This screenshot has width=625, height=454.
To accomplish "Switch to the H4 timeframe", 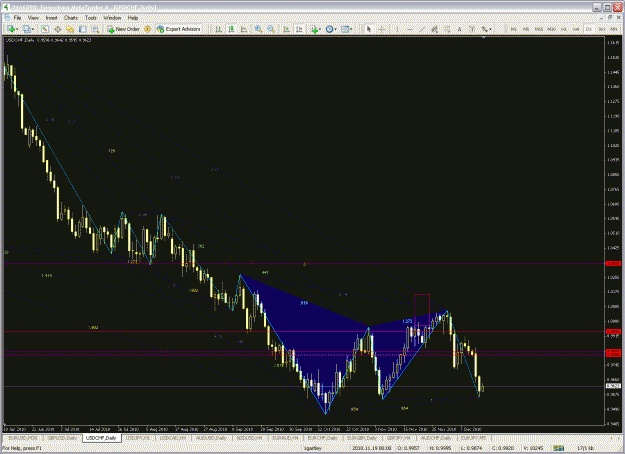I will pyautogui.click(x=576, y=29).
